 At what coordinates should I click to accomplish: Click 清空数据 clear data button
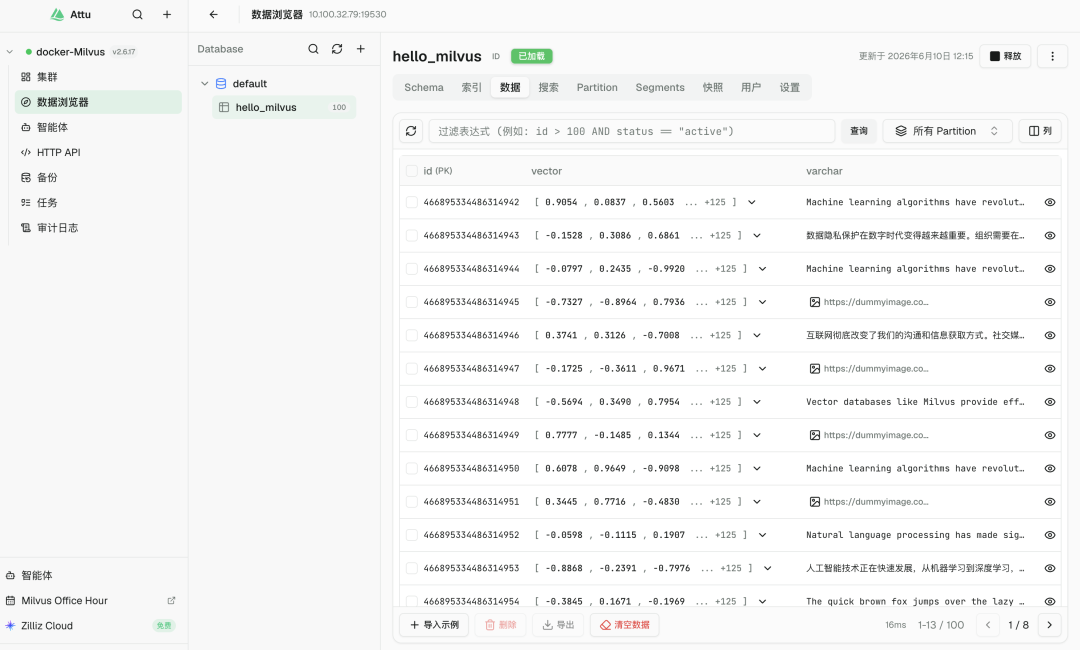point(625,625)
